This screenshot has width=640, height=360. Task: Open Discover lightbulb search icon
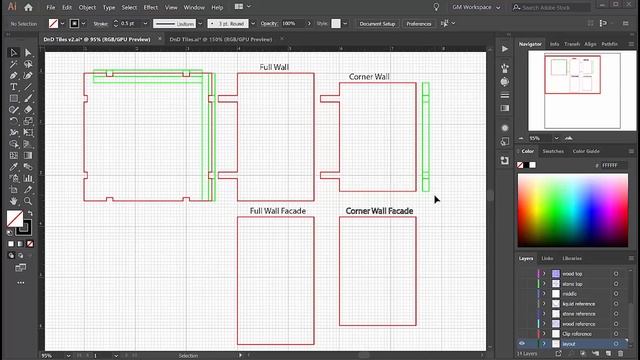click(x=436, y=7)
